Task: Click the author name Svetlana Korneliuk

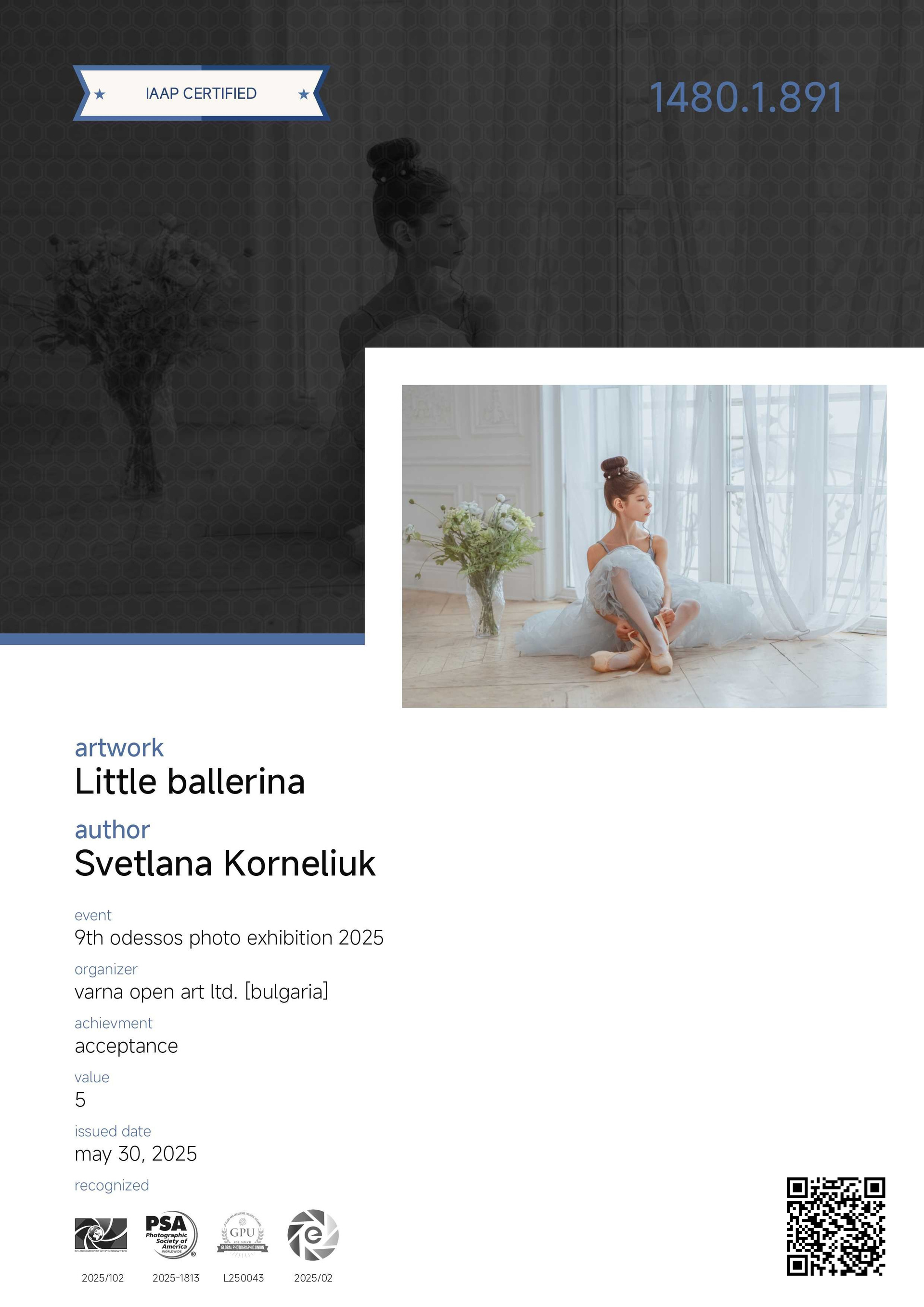Action: (x=225, y=863)
